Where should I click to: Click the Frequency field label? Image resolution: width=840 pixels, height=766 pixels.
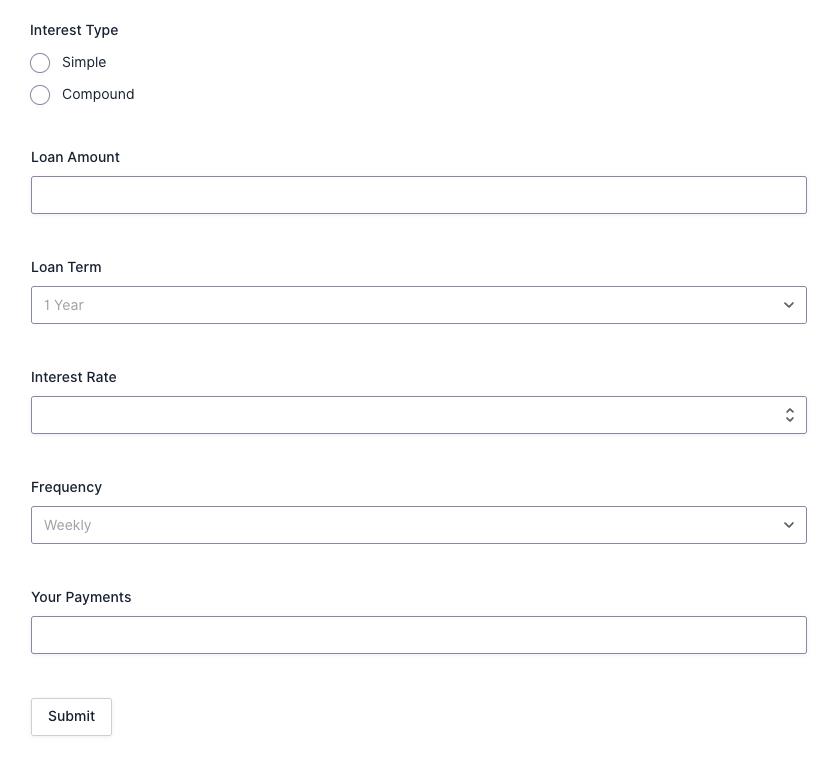click(x=66, y=487)
